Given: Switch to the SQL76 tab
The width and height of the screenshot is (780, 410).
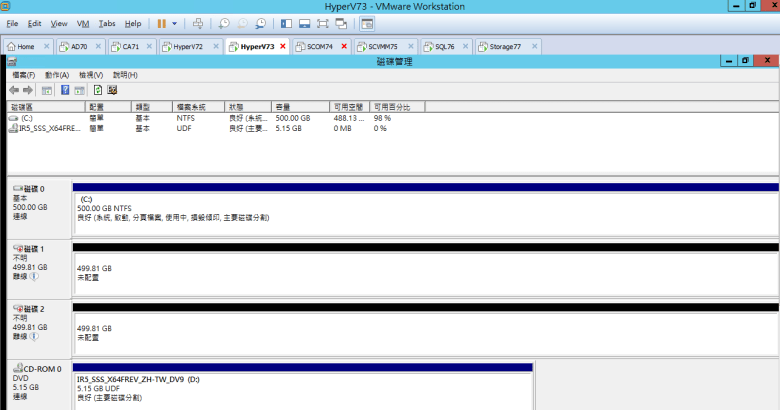Looking at the screenshot, I should pos(438,47).
